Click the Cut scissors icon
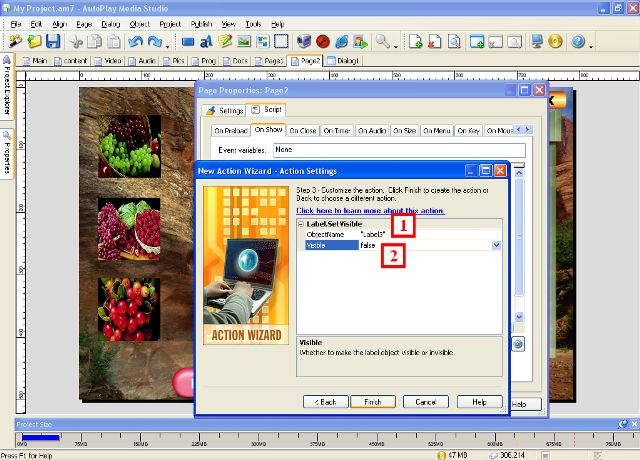 [x=75, y=42]
